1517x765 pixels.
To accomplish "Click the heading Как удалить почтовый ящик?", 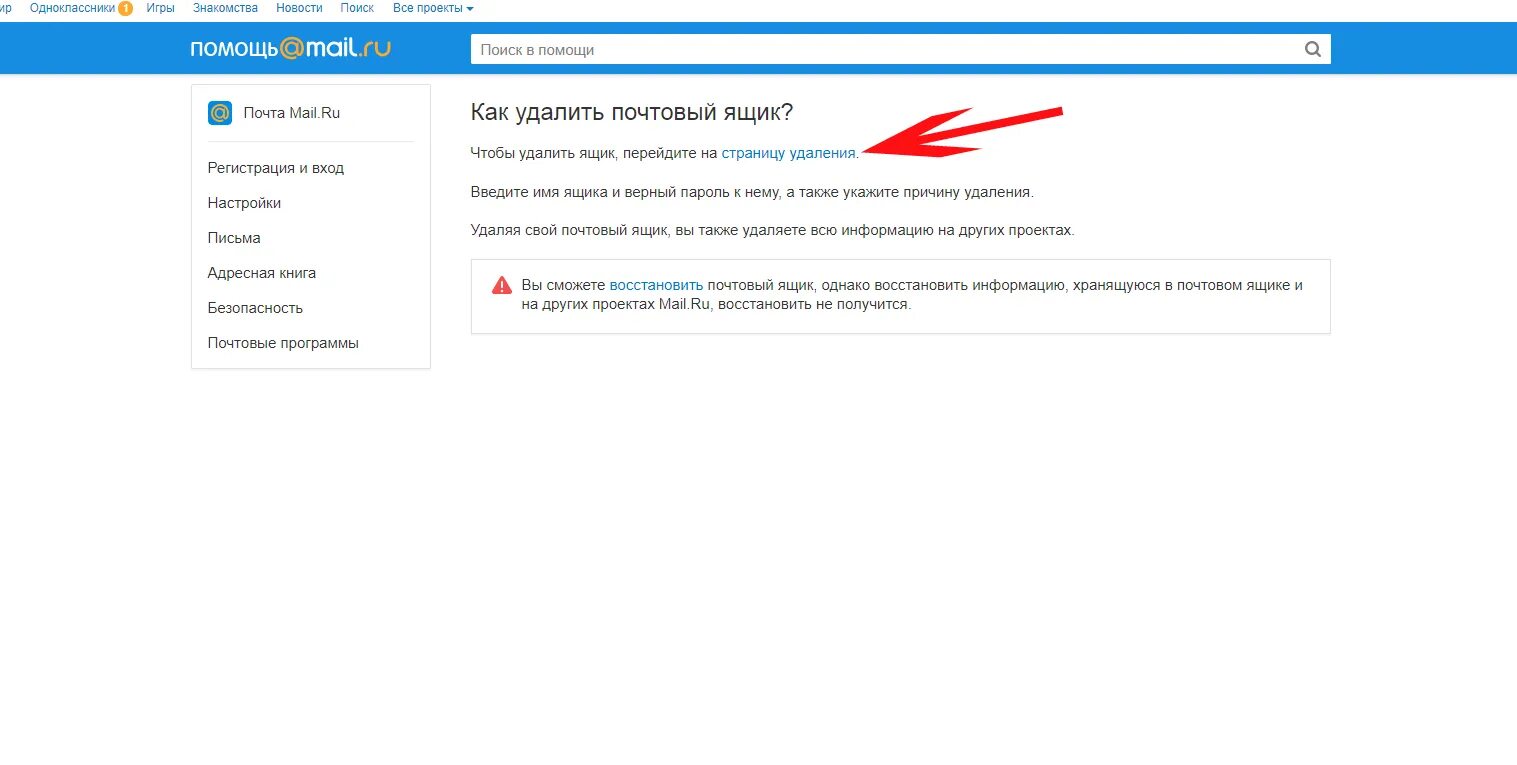I will click(x=632, y=112).
